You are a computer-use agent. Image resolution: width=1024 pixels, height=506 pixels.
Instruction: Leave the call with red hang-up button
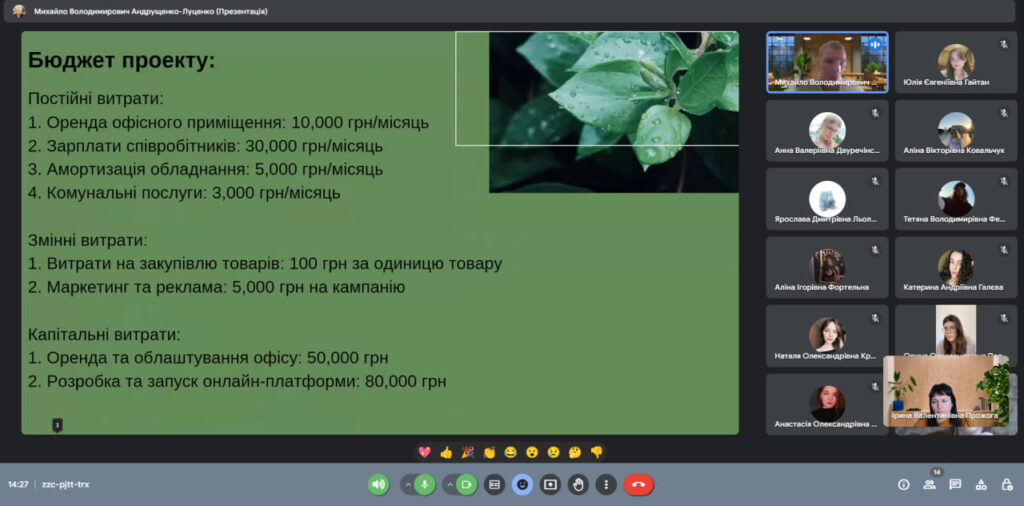tap(638, 484)
